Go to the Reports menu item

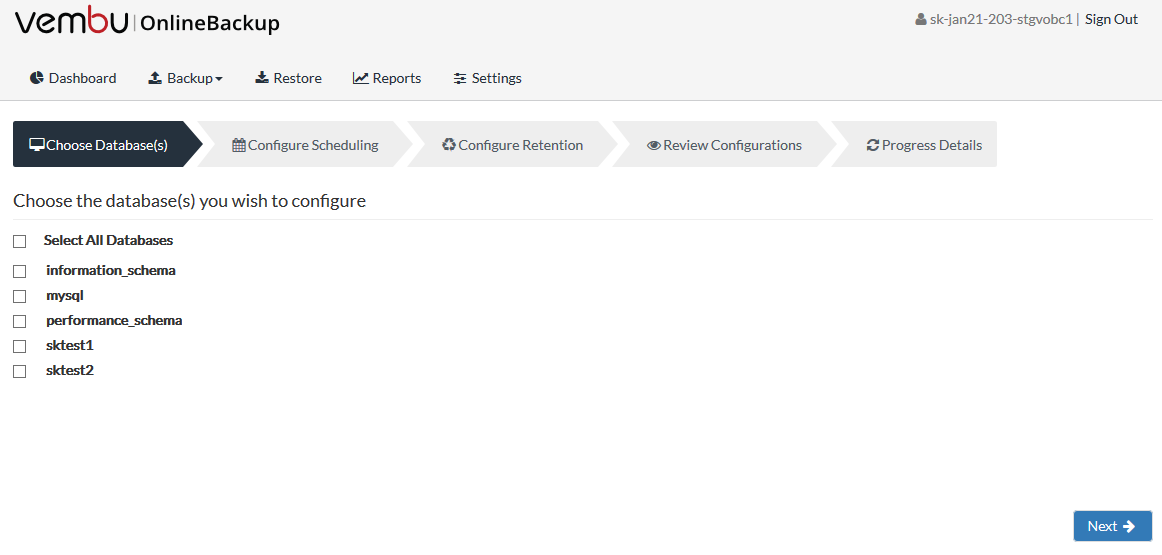(387, 78)
